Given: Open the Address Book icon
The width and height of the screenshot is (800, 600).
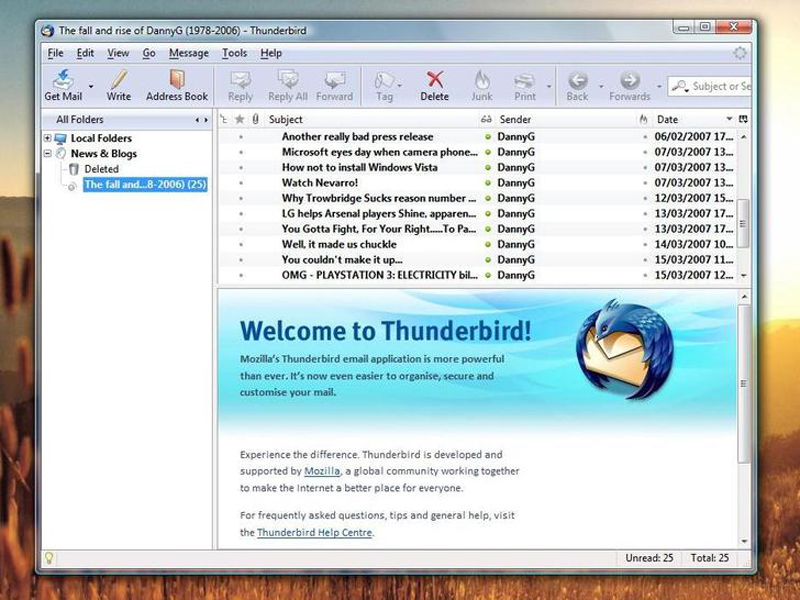Looking at the screenshot, I should [175, 83].
